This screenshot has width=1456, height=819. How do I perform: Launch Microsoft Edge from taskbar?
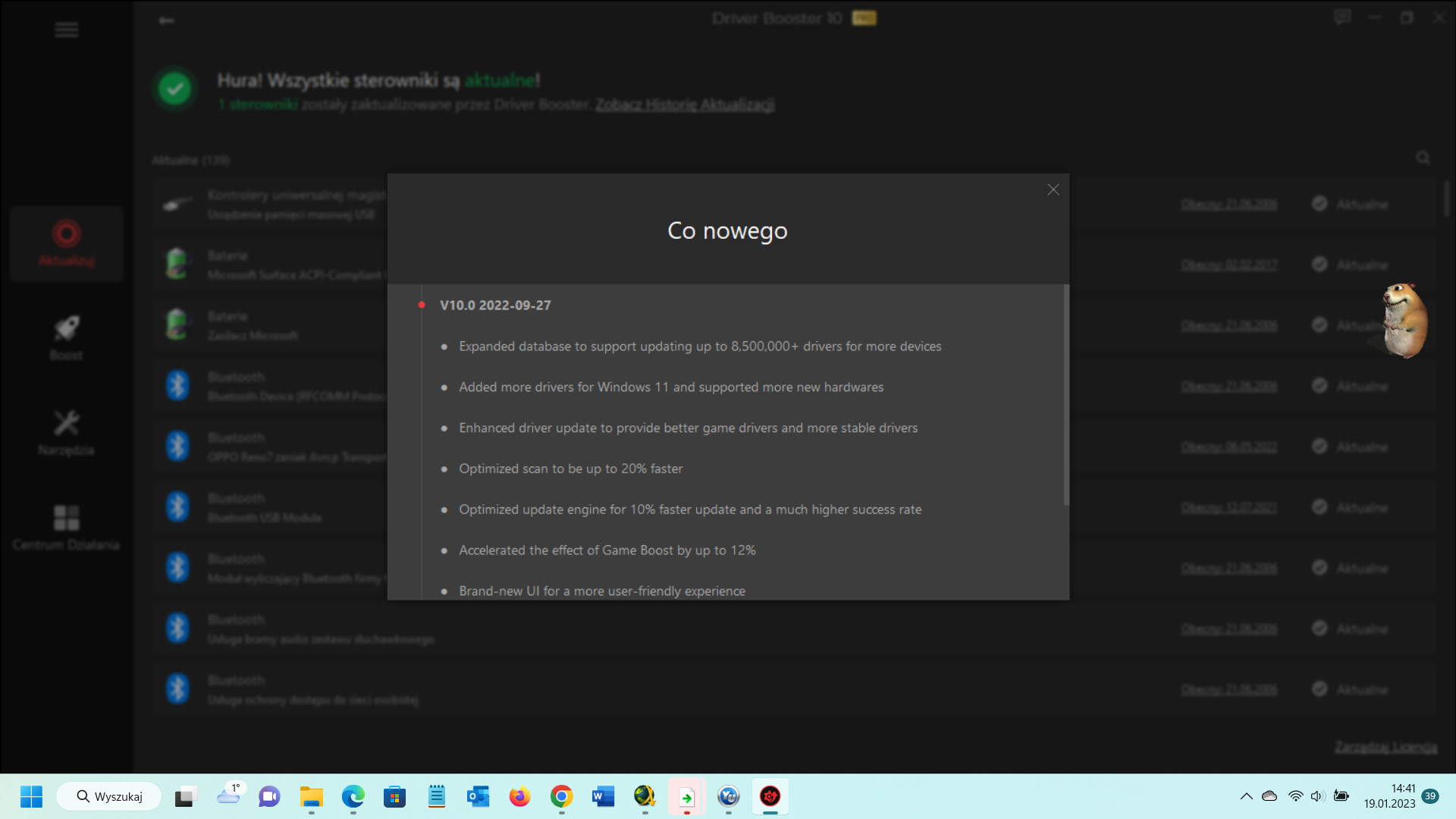(x=353, y=797)
